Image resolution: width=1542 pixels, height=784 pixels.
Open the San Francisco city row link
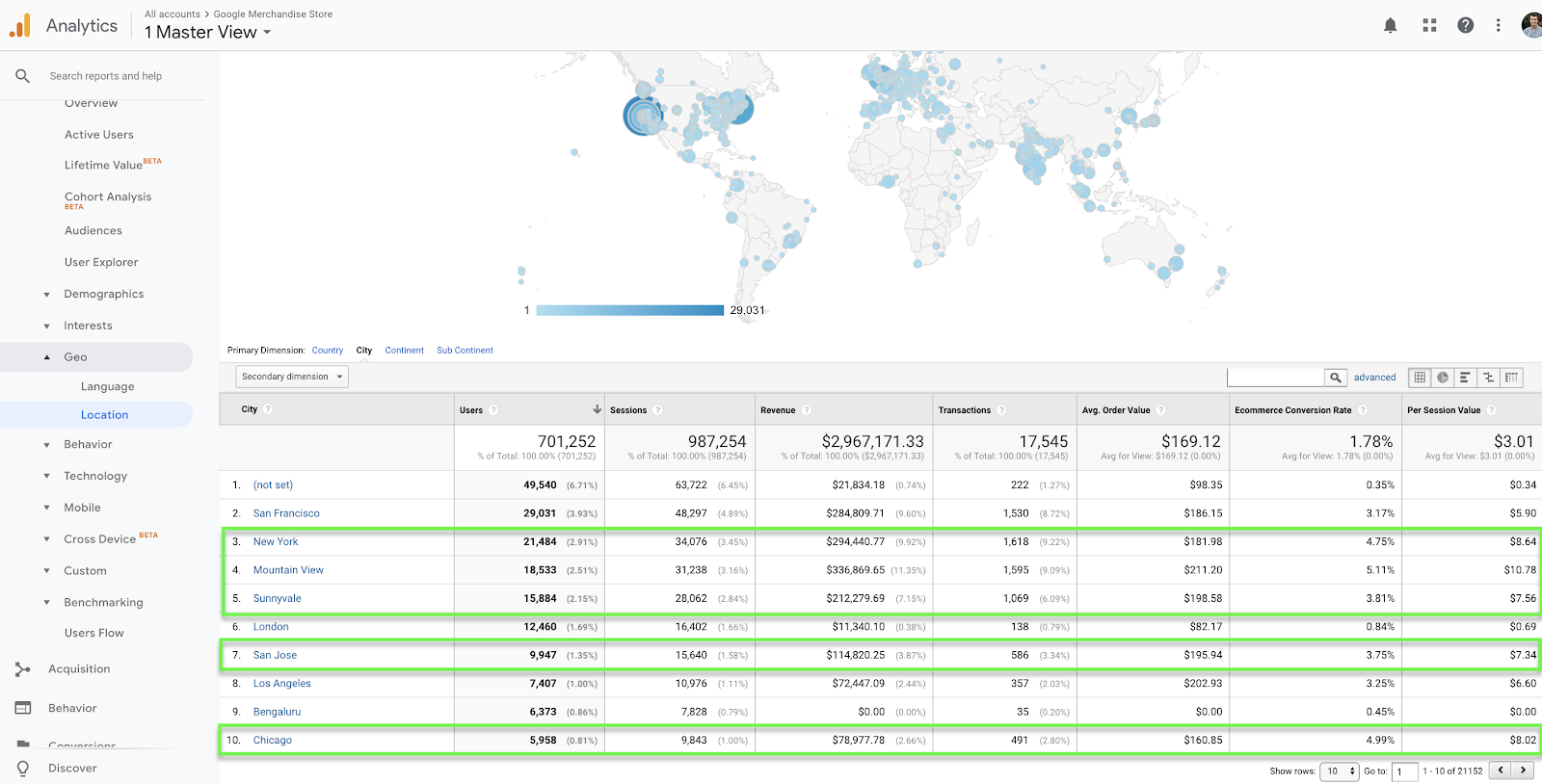click(x=286, y=513)
